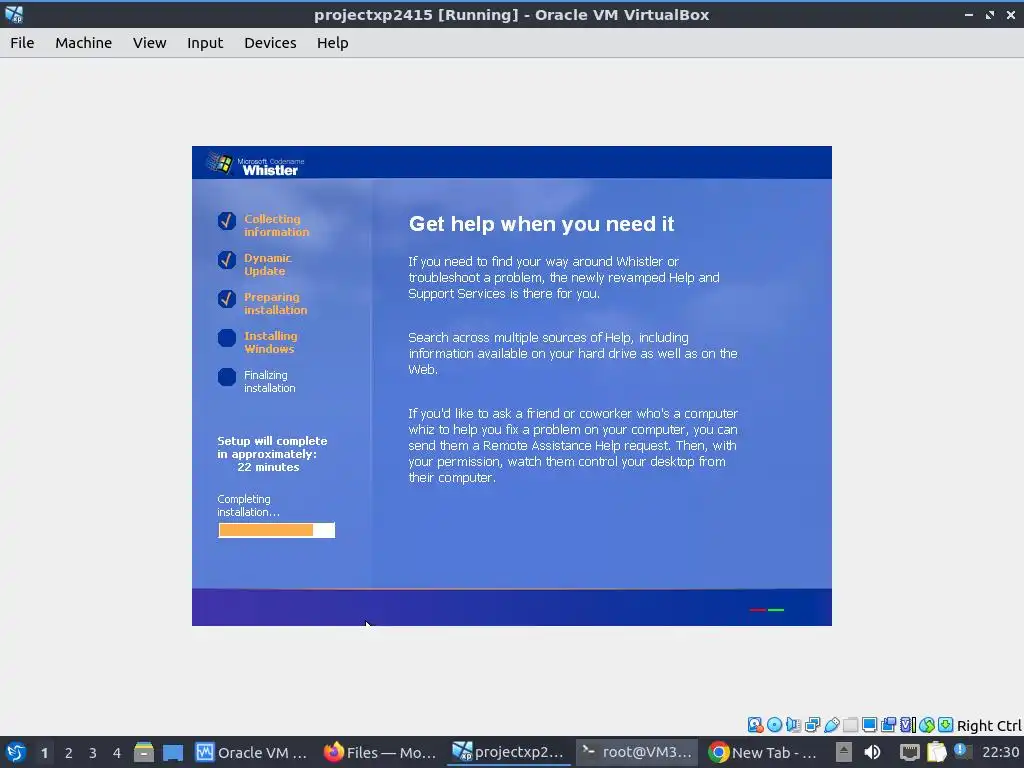
Task: Click the Installing Windows step text
Action: [x=270, y=342]
